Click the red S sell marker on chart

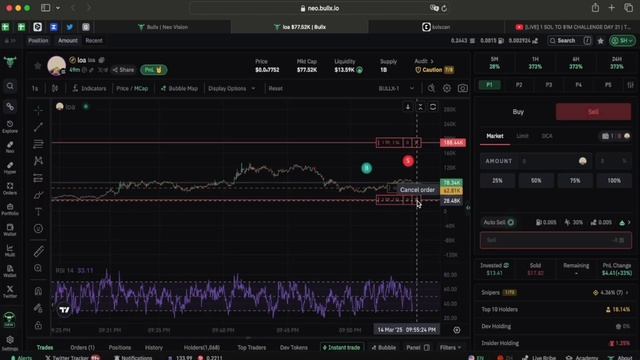pos(408,161)
